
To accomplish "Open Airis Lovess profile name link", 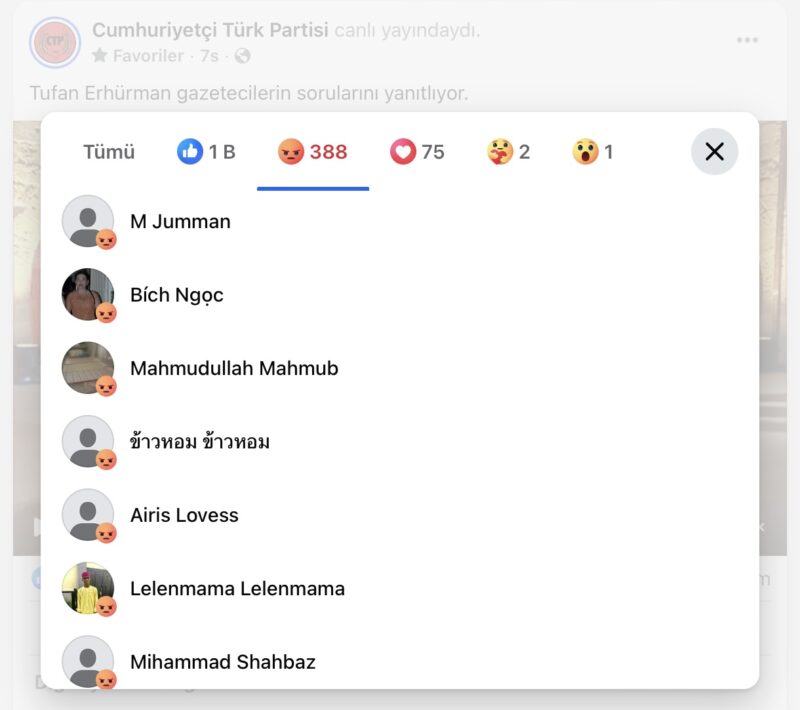I will click(184, 516).
